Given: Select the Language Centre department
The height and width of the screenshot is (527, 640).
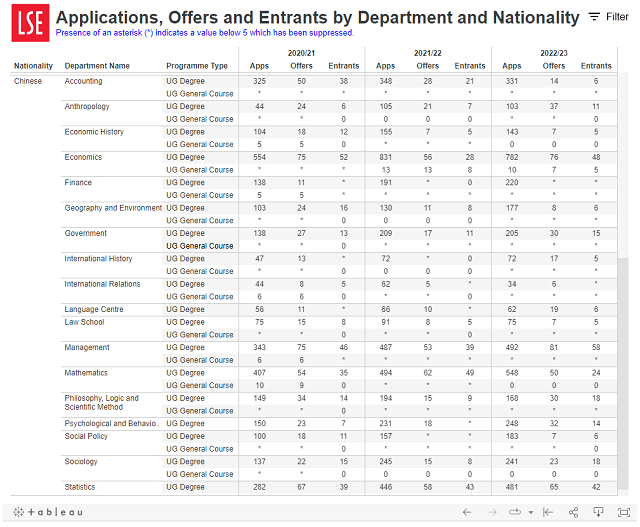Looking at the screenshot, I should (94, 309).
